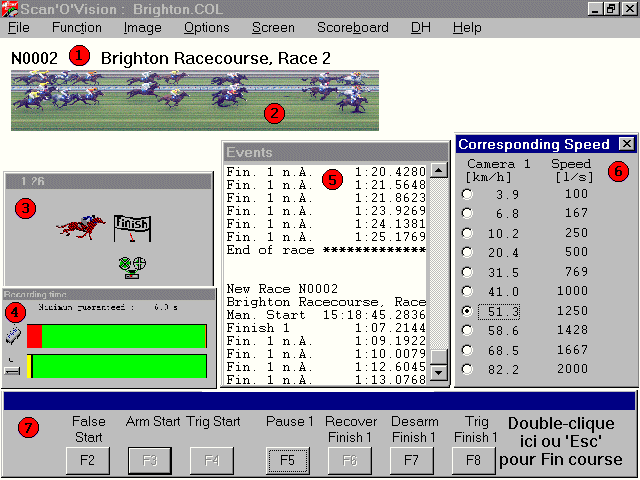Click 'Double-clique ici ou Esc pour Fin course' text
640x480 pixels.
click(561, 442)
